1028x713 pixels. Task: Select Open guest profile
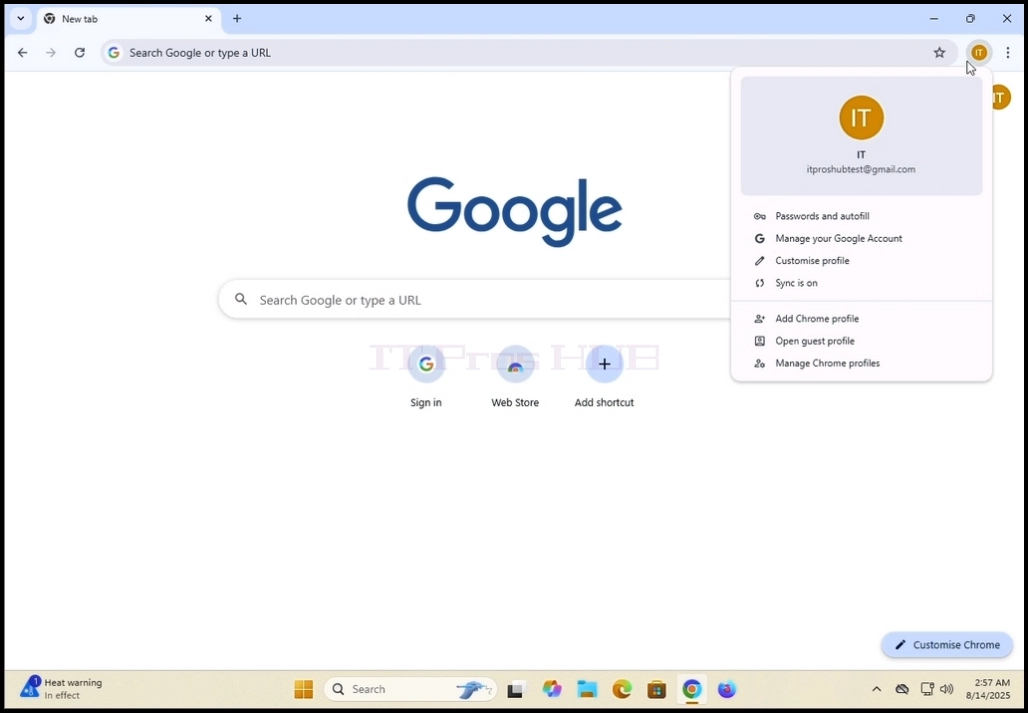point(861,341)
